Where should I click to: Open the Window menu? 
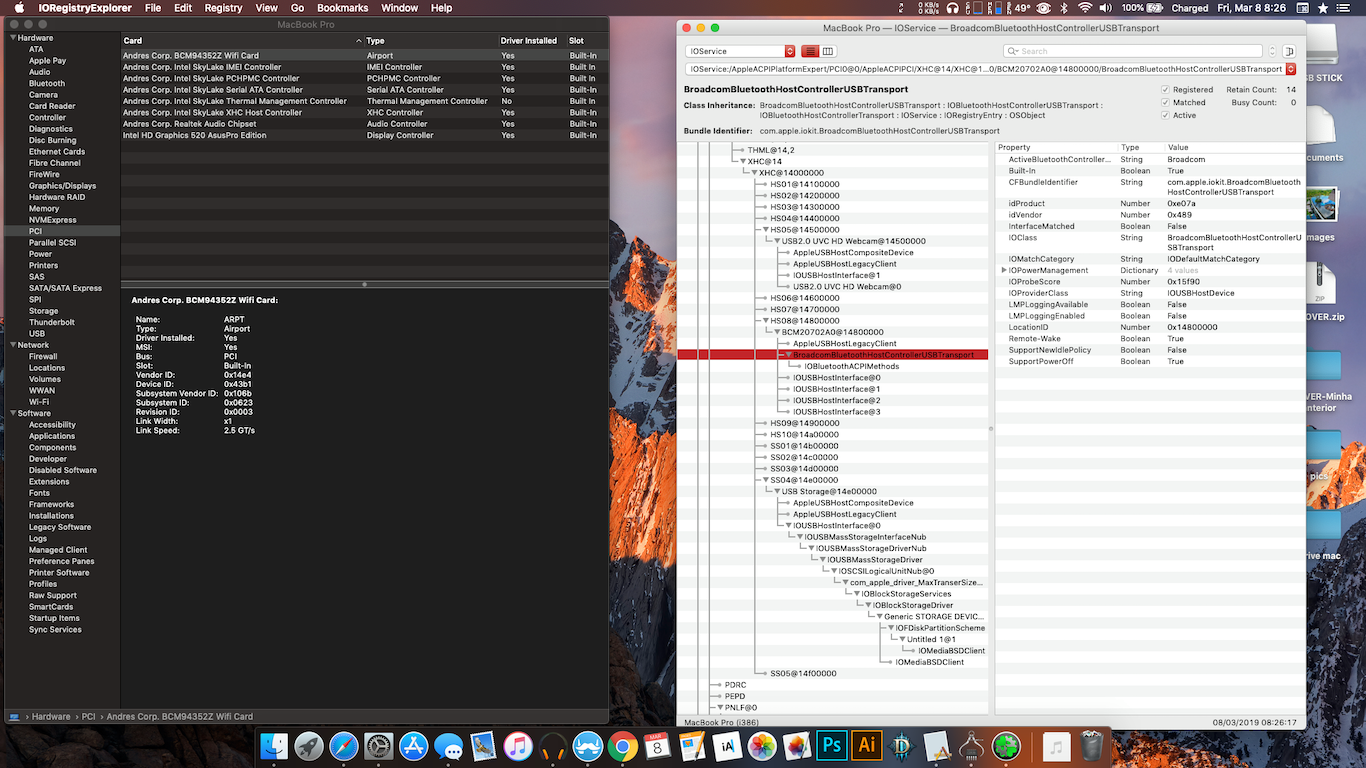pyautogui.click(x=400, y=8)
